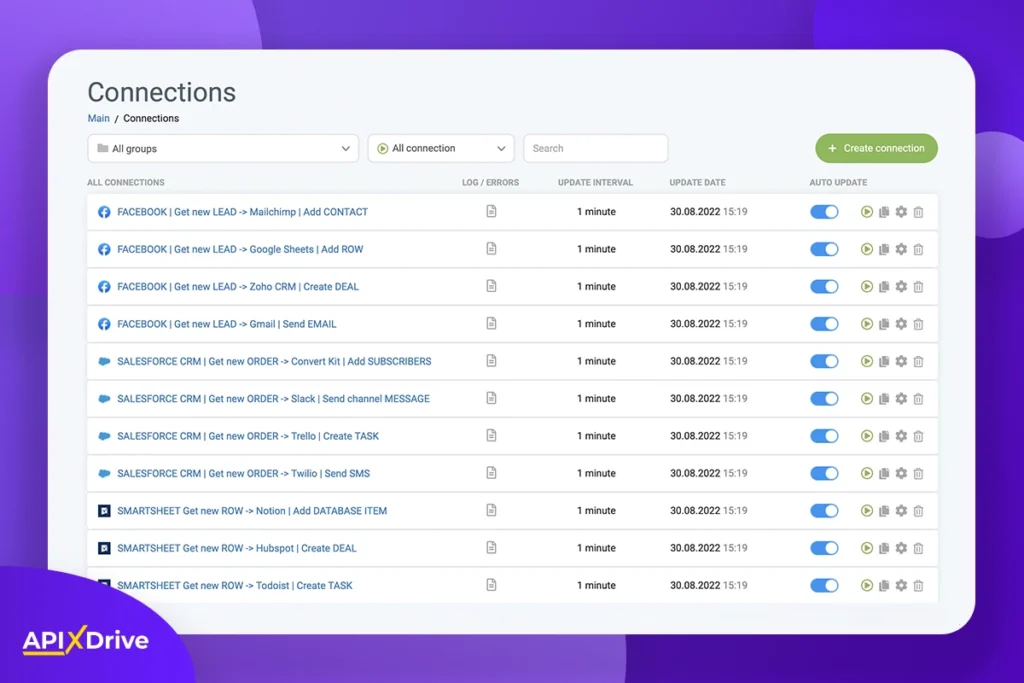
Task: Click the Create connection button
Action: (876, 149)
